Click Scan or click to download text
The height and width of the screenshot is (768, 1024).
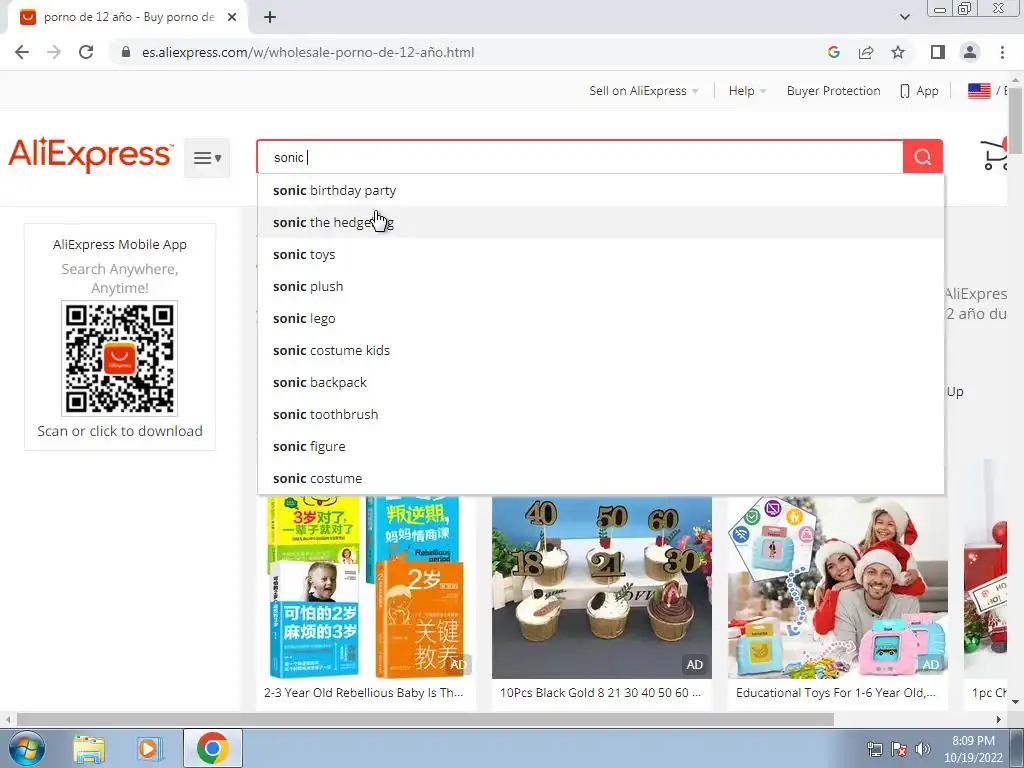point(120,431)
